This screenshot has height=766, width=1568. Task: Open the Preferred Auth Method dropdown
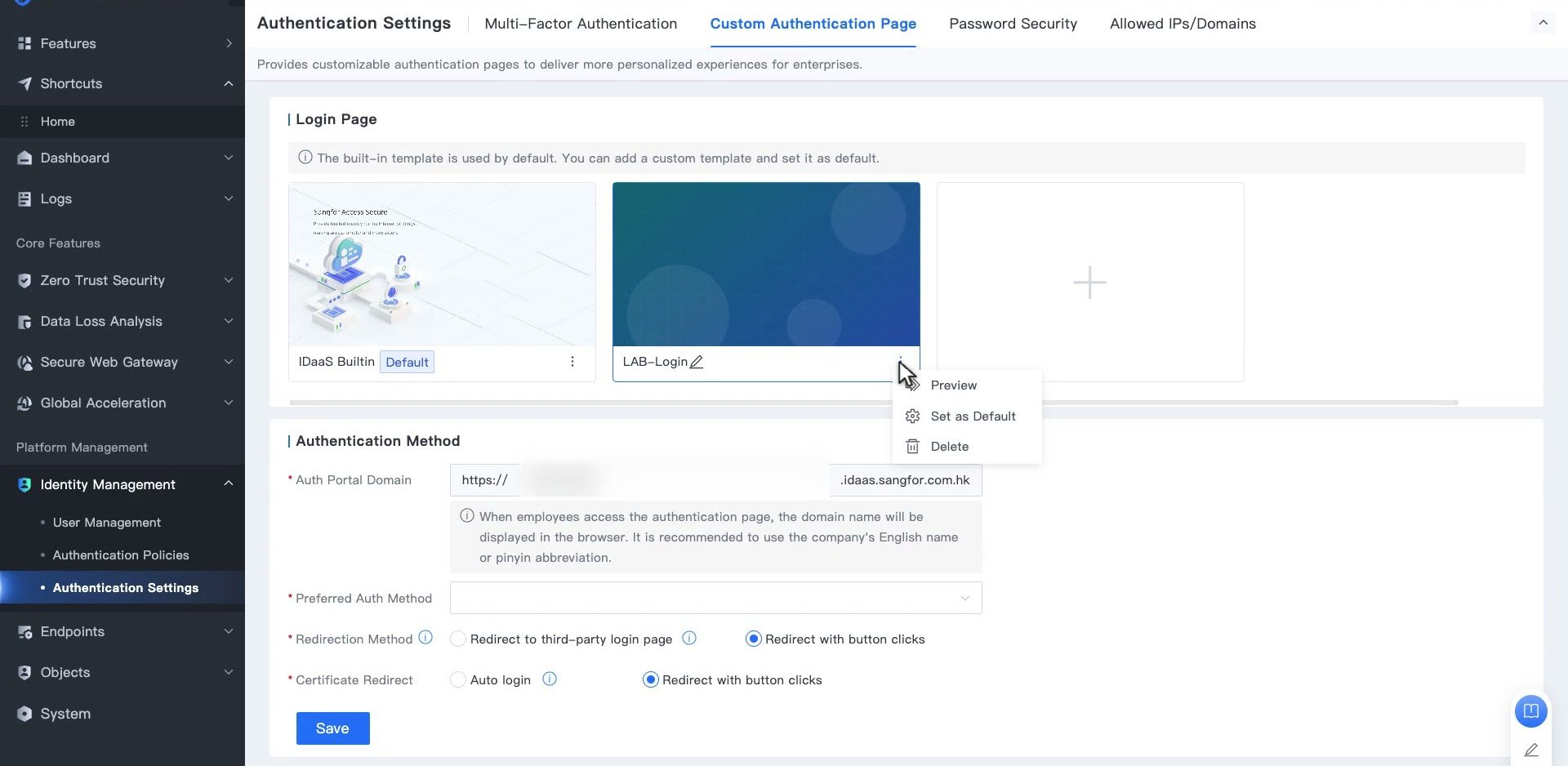pos(715,598)
